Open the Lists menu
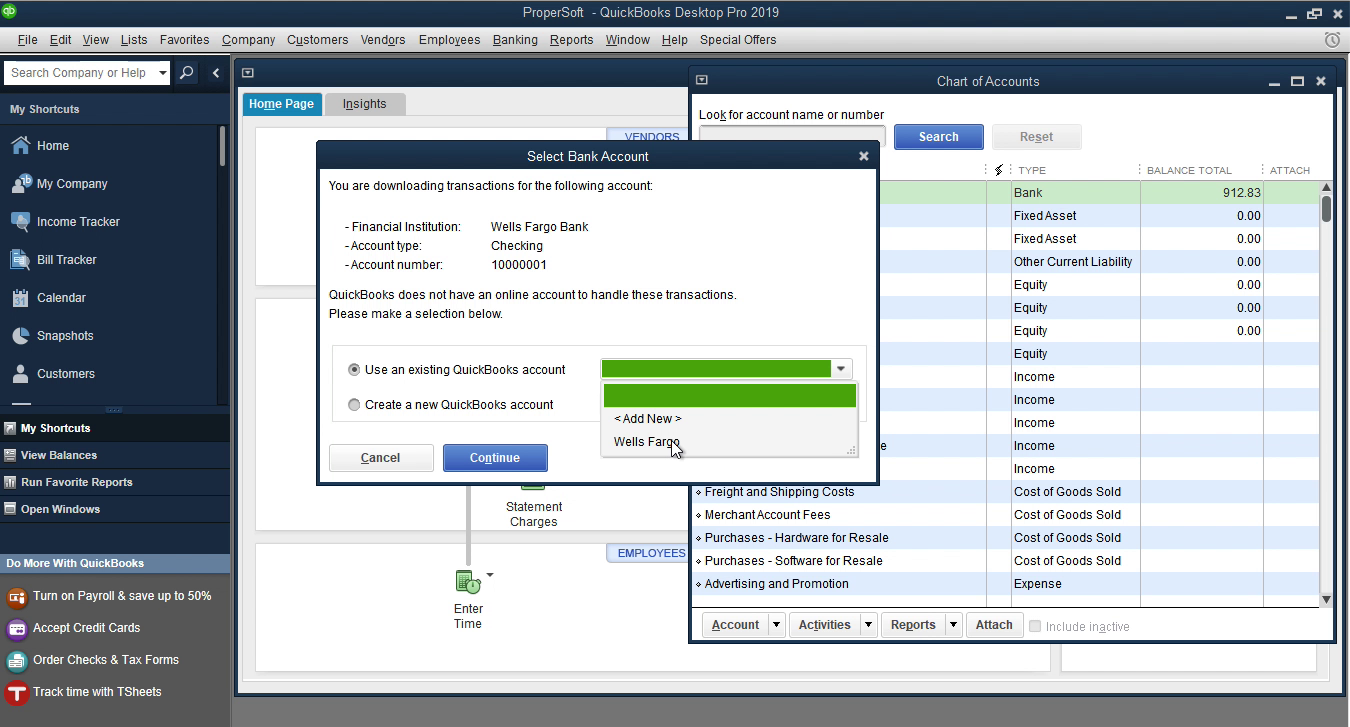 [x=133, y=40]
